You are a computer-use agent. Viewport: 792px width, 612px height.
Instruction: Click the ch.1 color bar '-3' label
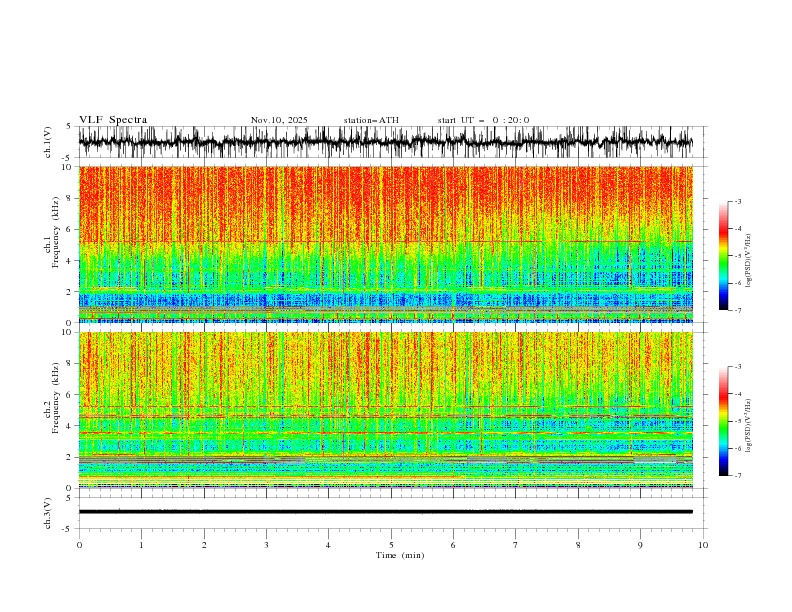click(737, 201)
